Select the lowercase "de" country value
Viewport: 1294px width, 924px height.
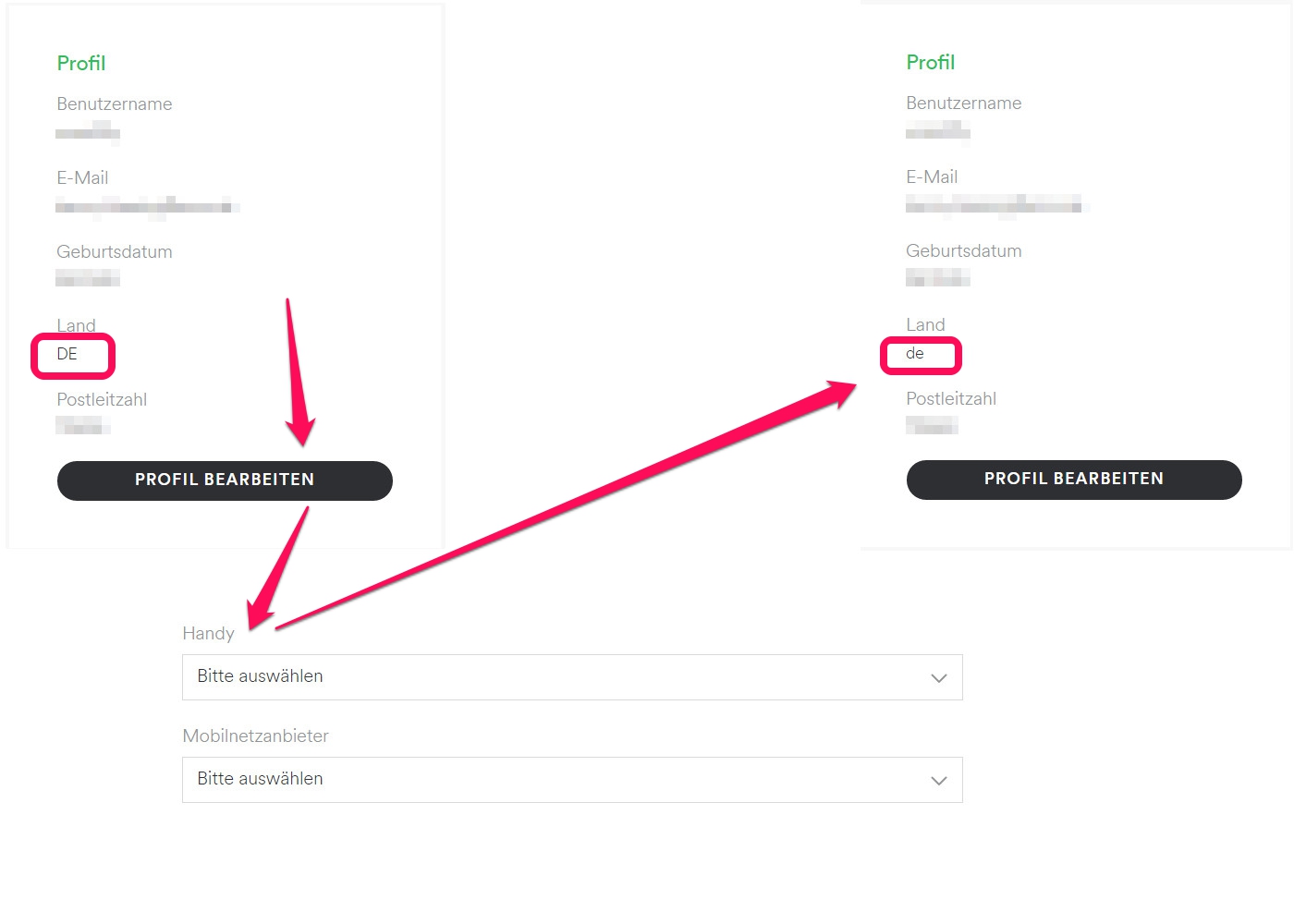coord(915,353)
